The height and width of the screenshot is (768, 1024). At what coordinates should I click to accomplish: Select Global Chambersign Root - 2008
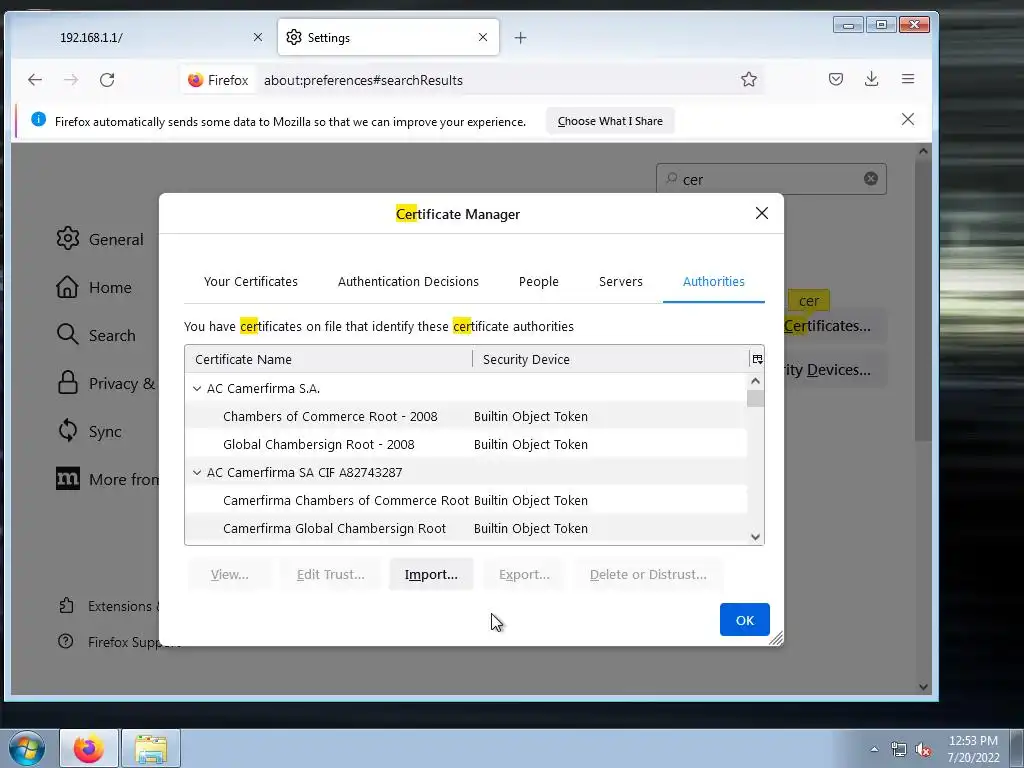click(466, 444)
